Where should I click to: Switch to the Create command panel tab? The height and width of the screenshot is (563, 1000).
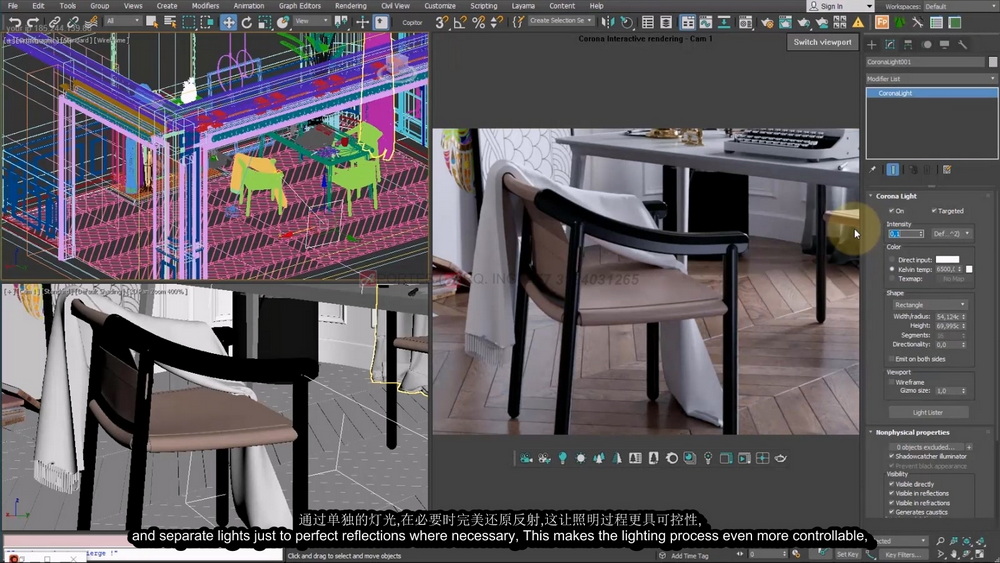tap(872, 45)
